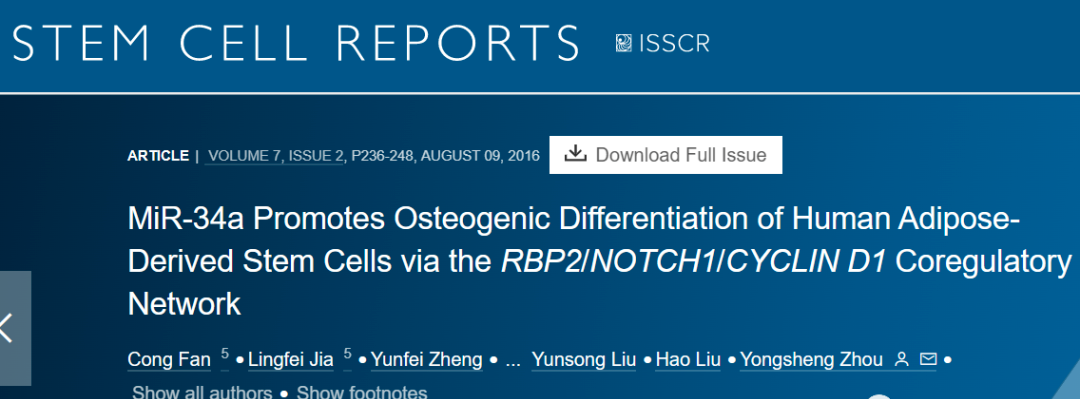
Task: Open author Yongsheng Zhou's details
Action: pyautogui.click(x=811, y=360)
